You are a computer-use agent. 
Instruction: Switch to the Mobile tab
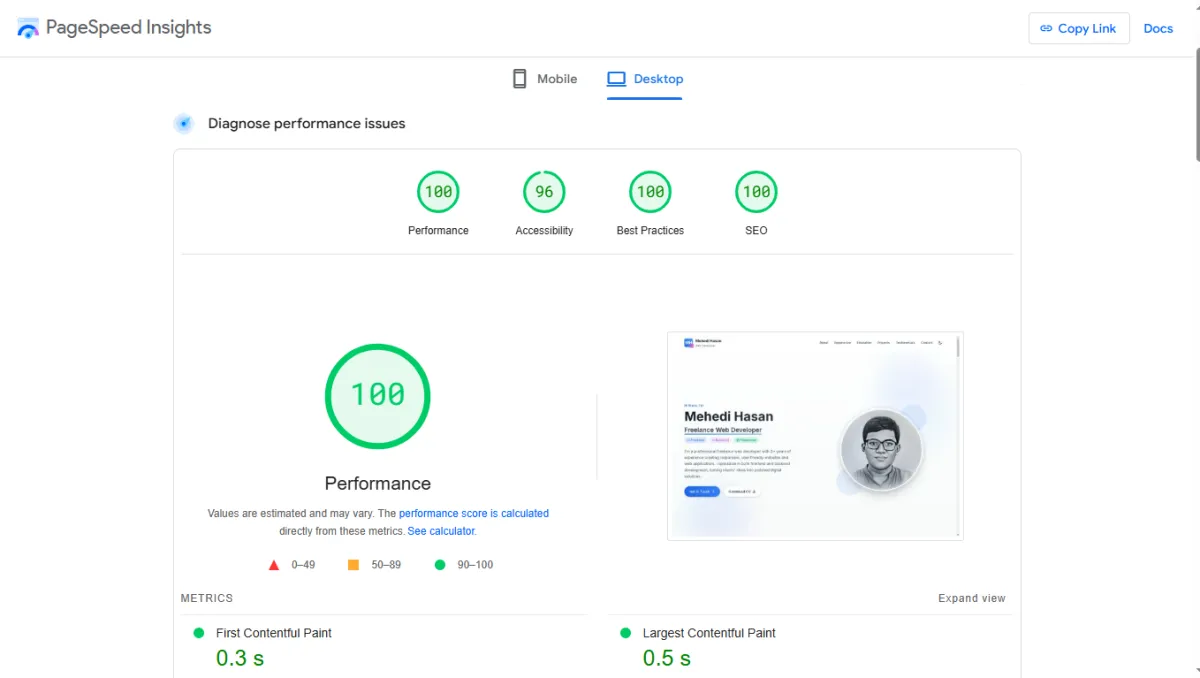click(x=545, y=79)
